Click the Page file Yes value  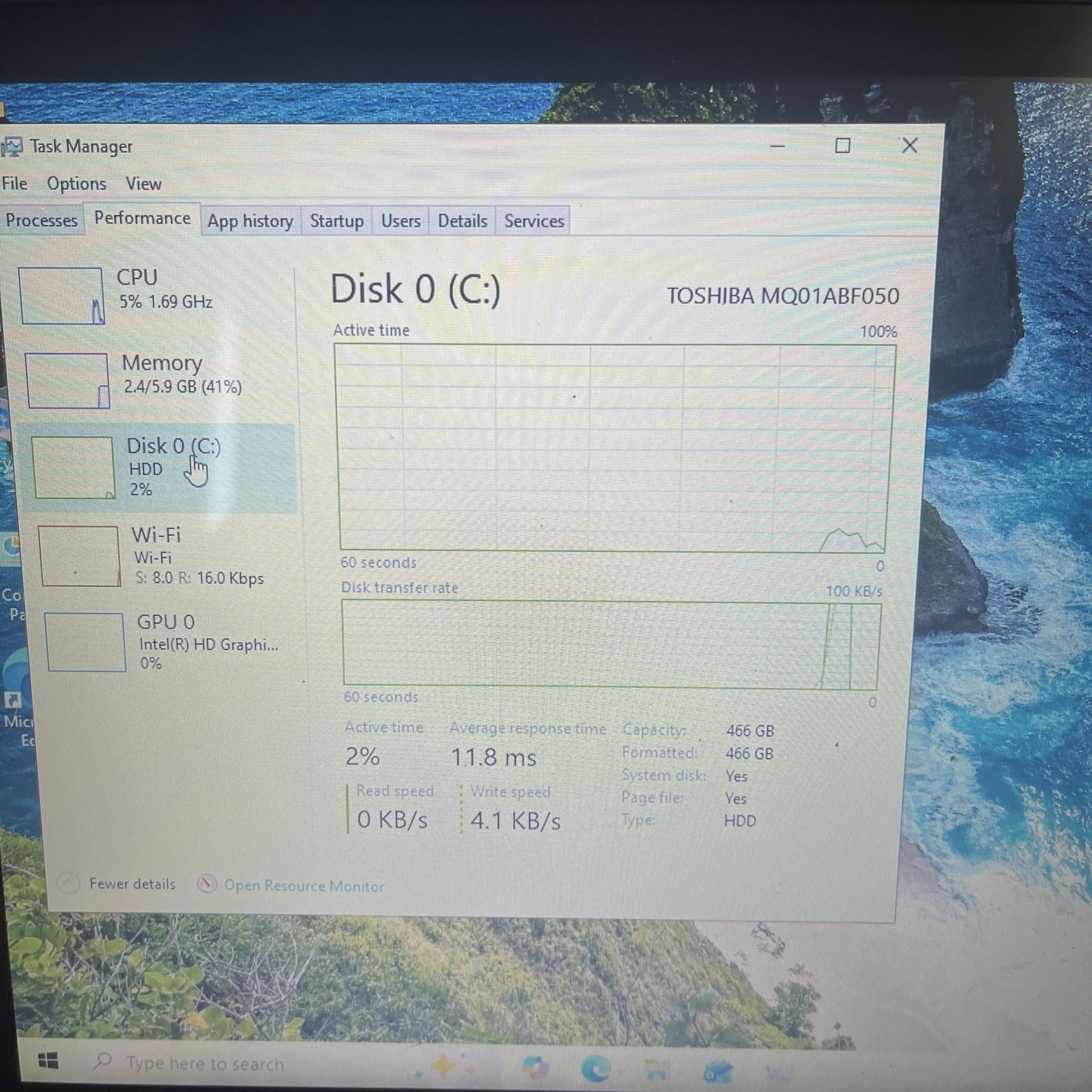coord(736,799)
